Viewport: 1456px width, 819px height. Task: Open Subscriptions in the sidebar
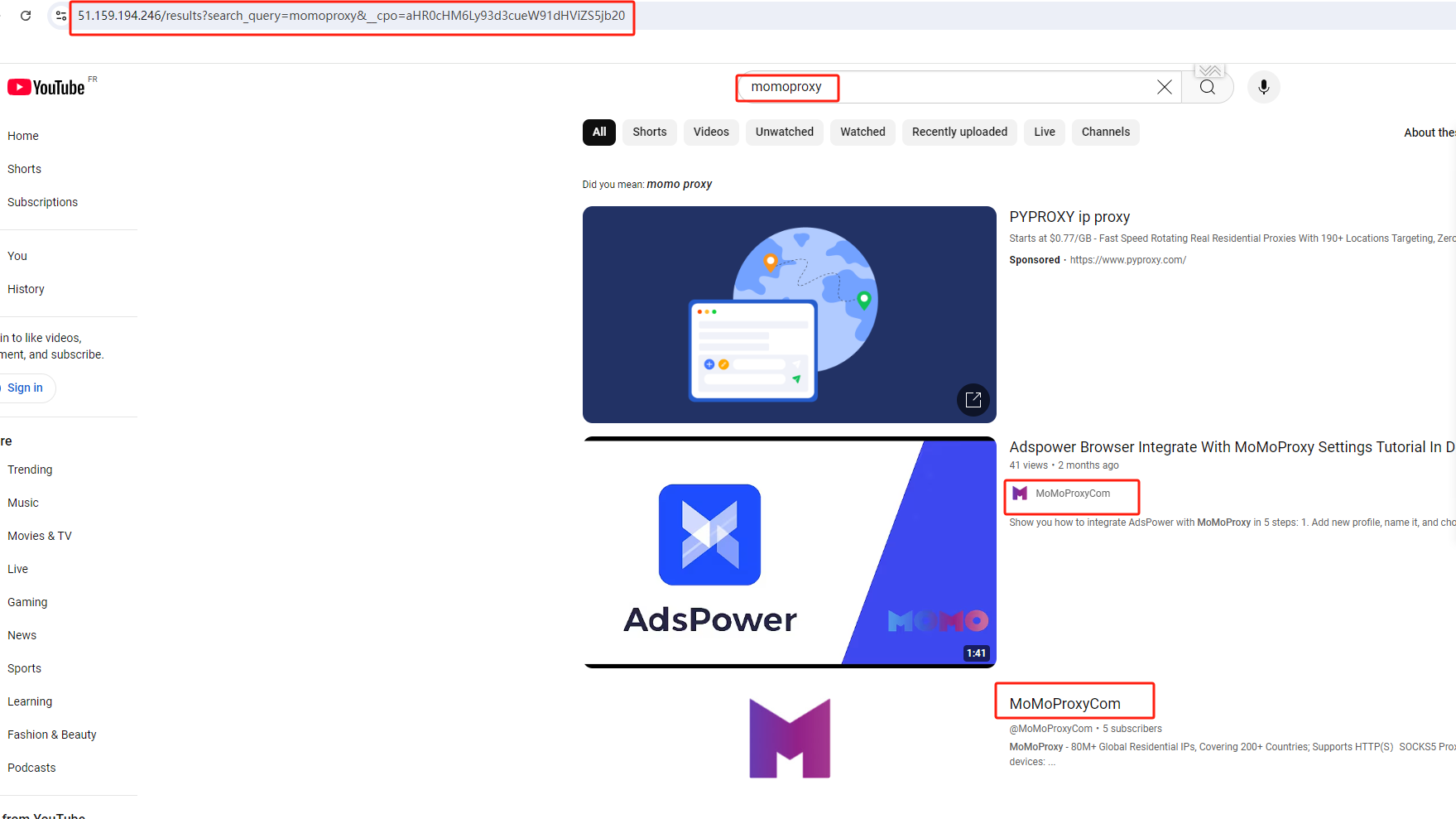pyautogui.click(x=42, y=202)
